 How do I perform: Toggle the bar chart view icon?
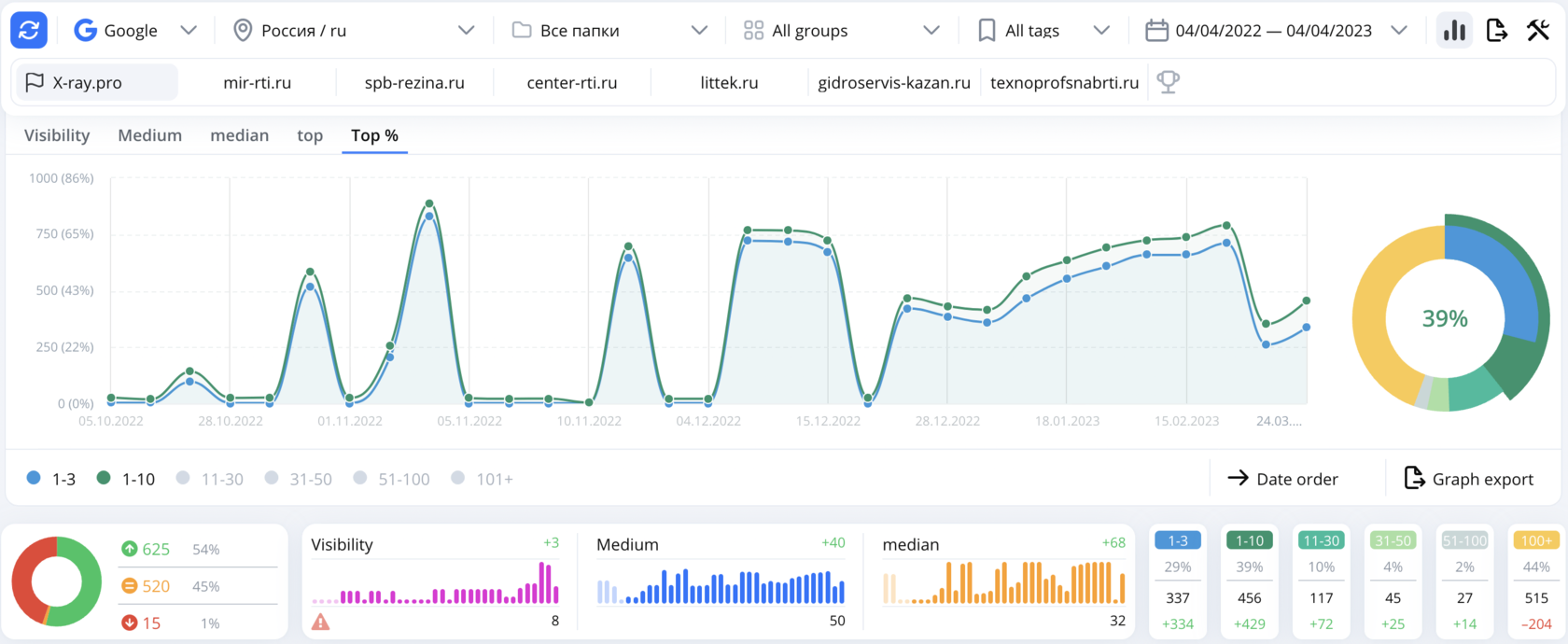tap(1454, 30)
